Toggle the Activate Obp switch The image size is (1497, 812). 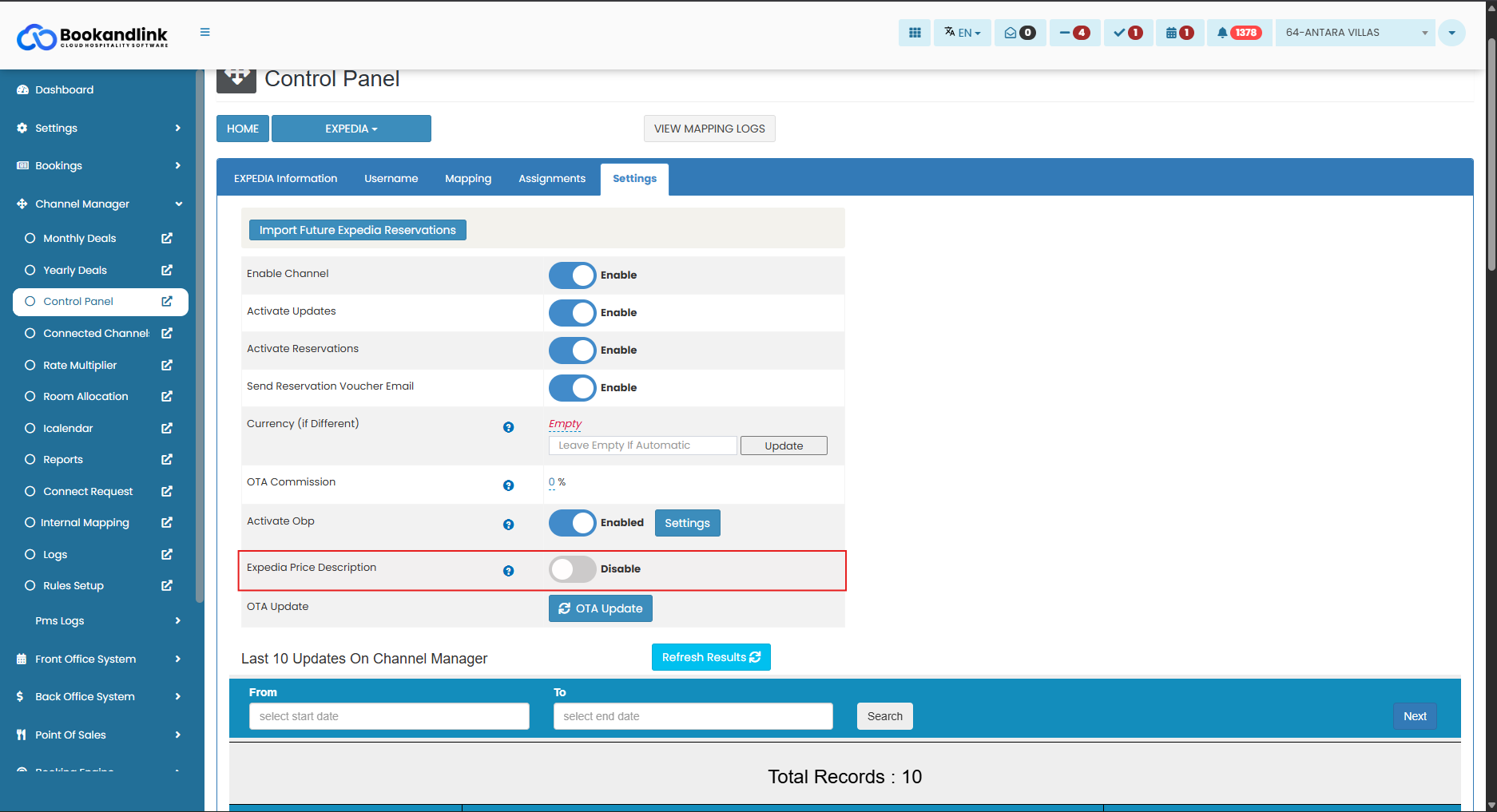(x=573, y=523)
